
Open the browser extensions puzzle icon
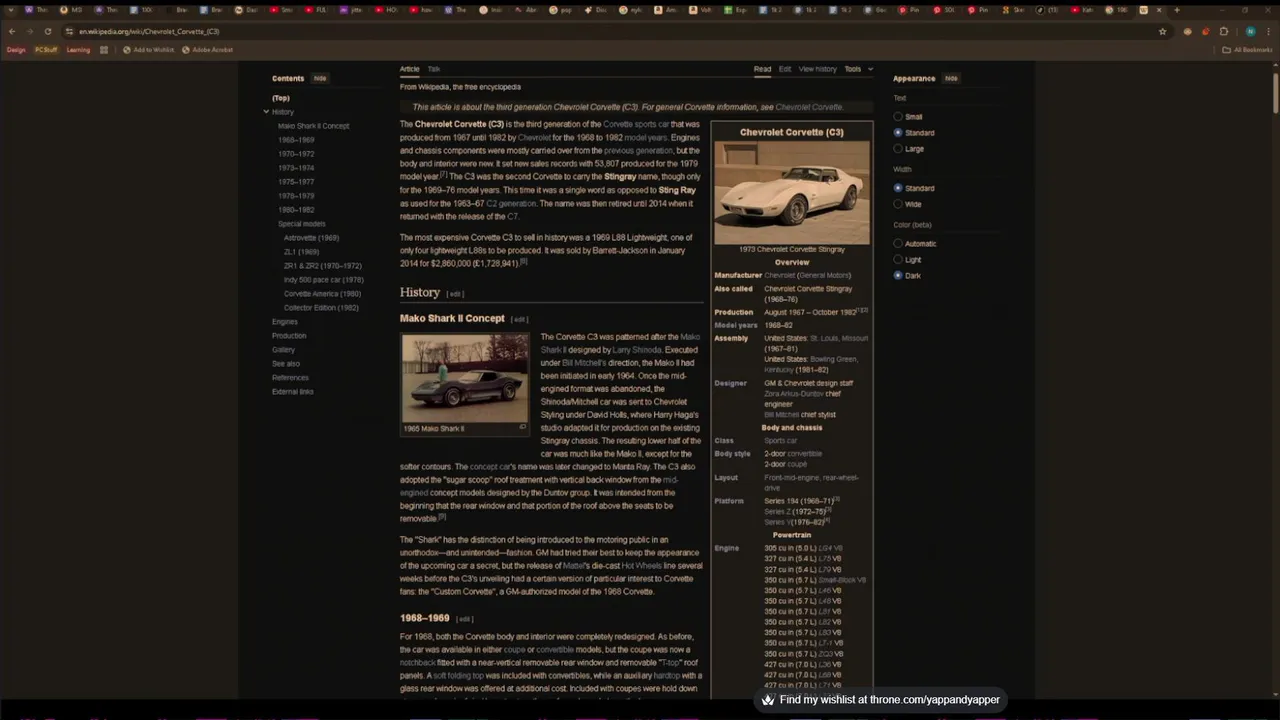(x=1224, y=31)
